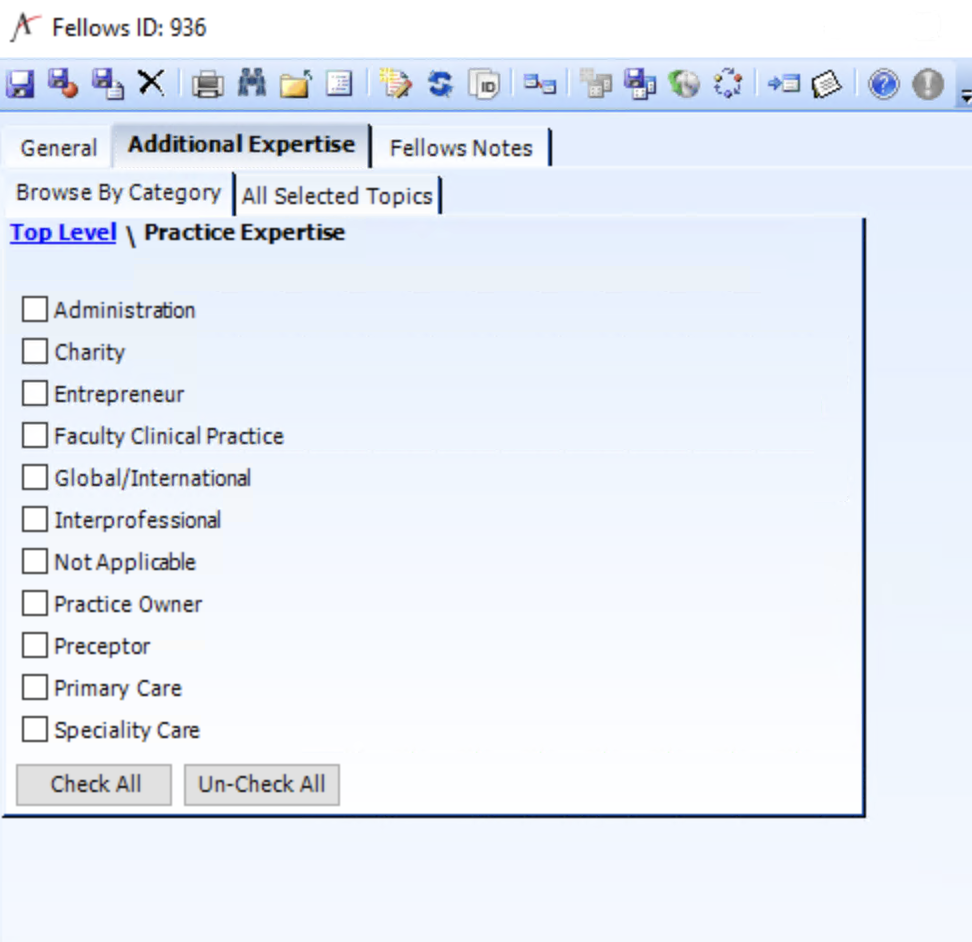Image resolution: width=972 pixels, height=942 pixels.
Task: Click the Save floppy disk icon
Action: point(19,84)
